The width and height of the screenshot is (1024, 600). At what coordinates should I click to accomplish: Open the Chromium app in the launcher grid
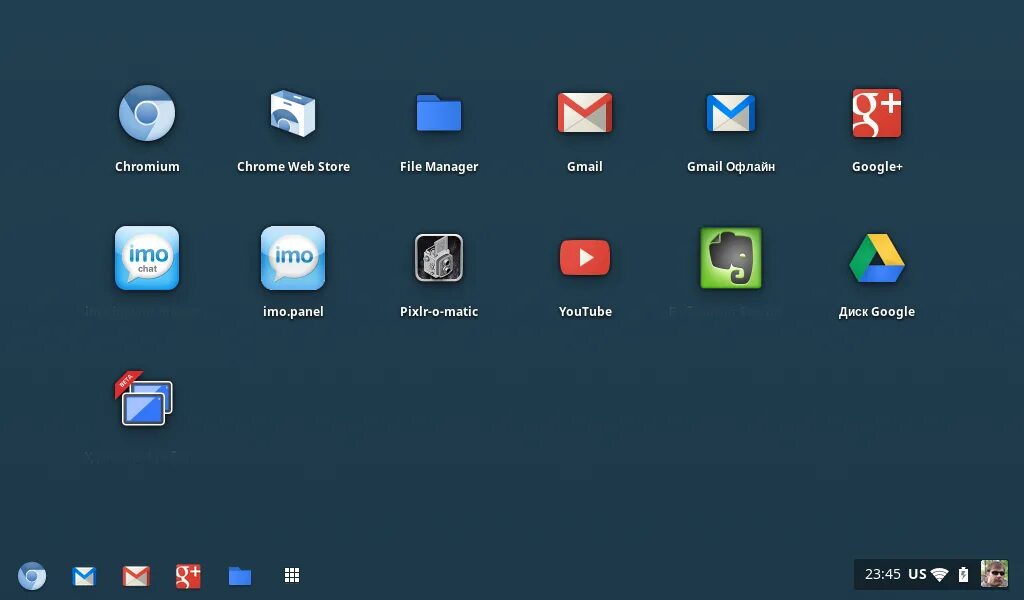(147, 113)
